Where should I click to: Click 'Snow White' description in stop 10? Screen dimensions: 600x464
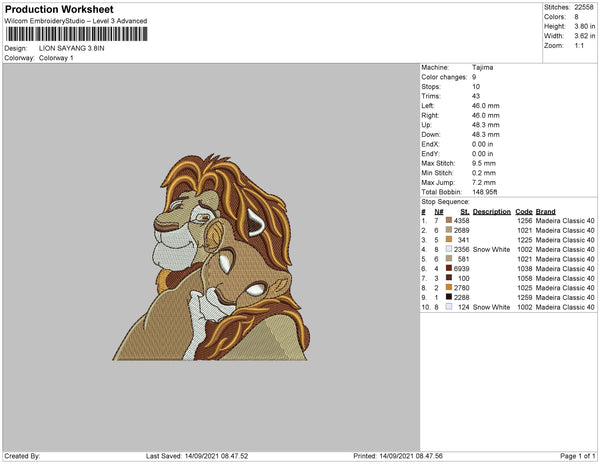(491, 307)
